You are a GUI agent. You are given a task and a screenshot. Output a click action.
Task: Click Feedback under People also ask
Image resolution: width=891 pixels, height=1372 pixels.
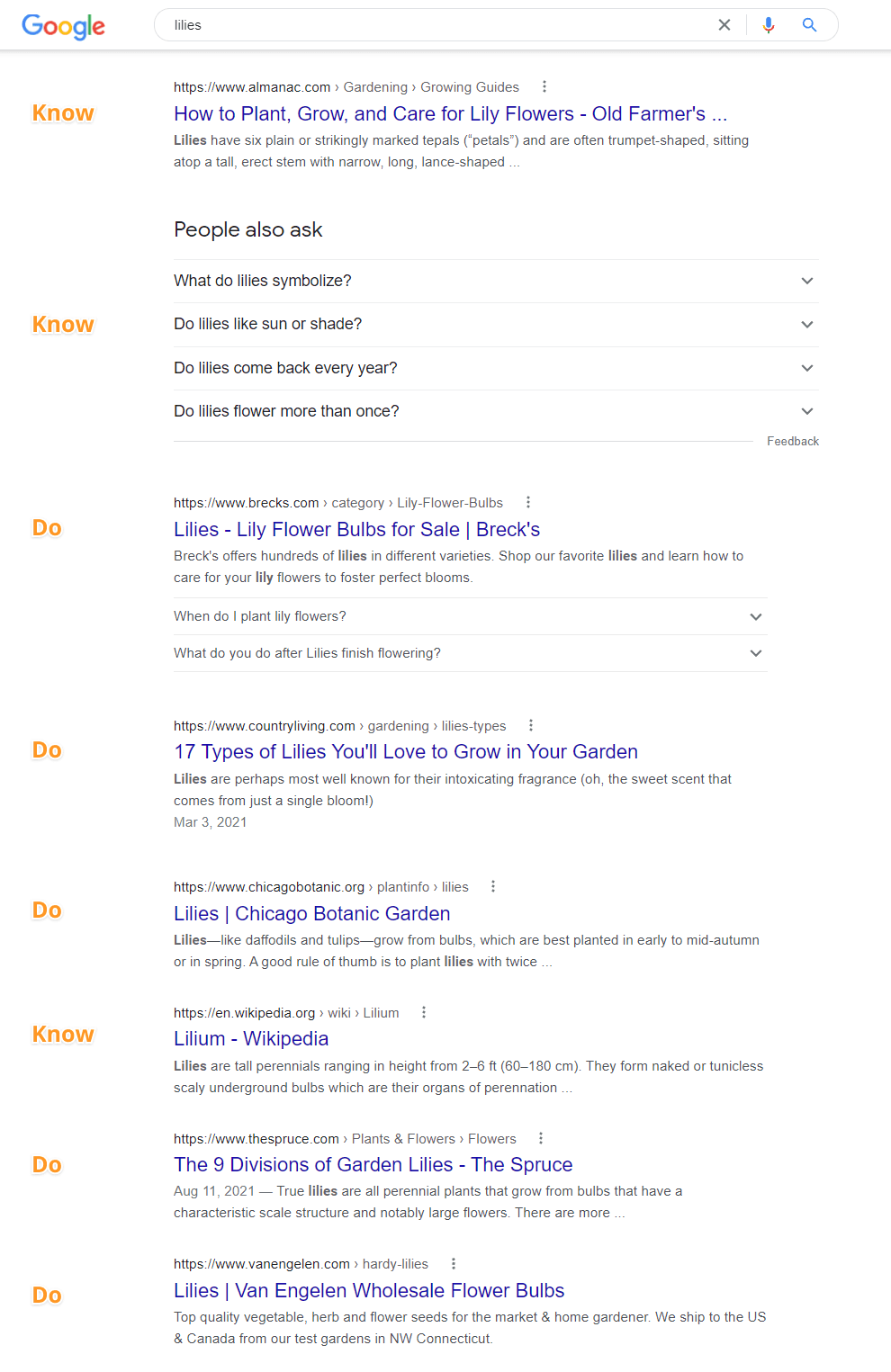click(793, 442)
